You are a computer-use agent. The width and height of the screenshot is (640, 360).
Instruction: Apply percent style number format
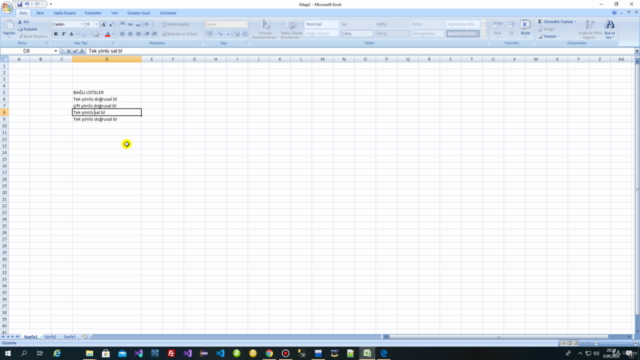(220, 34)
